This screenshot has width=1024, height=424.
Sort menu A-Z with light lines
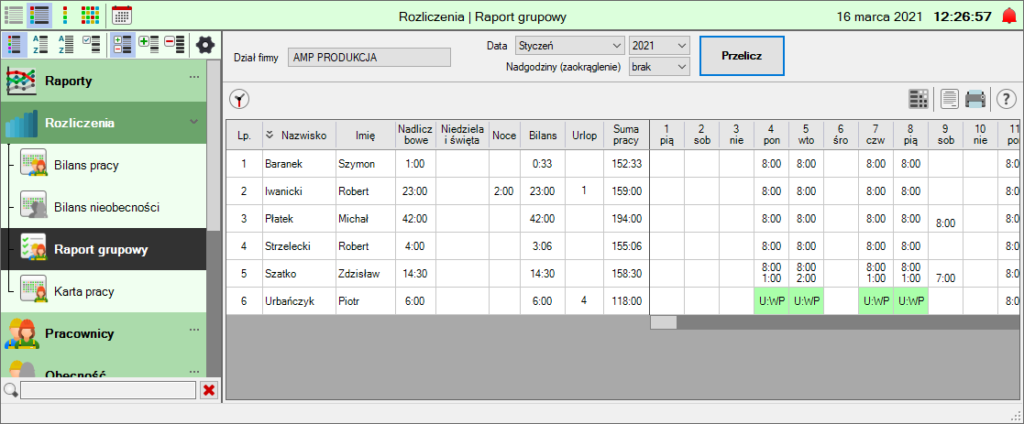coord(40,44)
